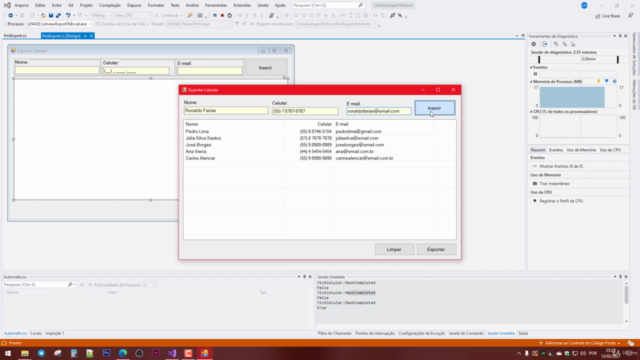
Task: Click the diagnostics timeline right marker
Action: point(618,59)
